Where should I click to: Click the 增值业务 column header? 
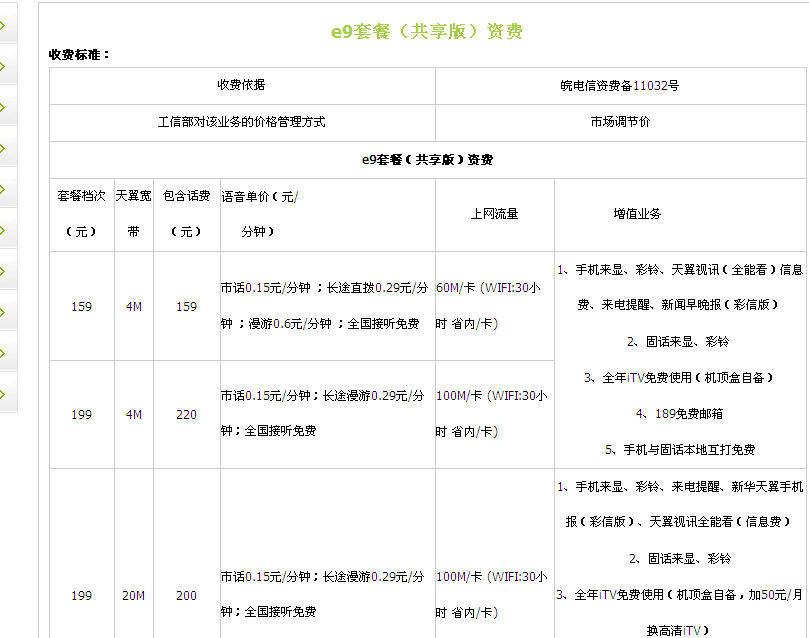click(637, 214)
